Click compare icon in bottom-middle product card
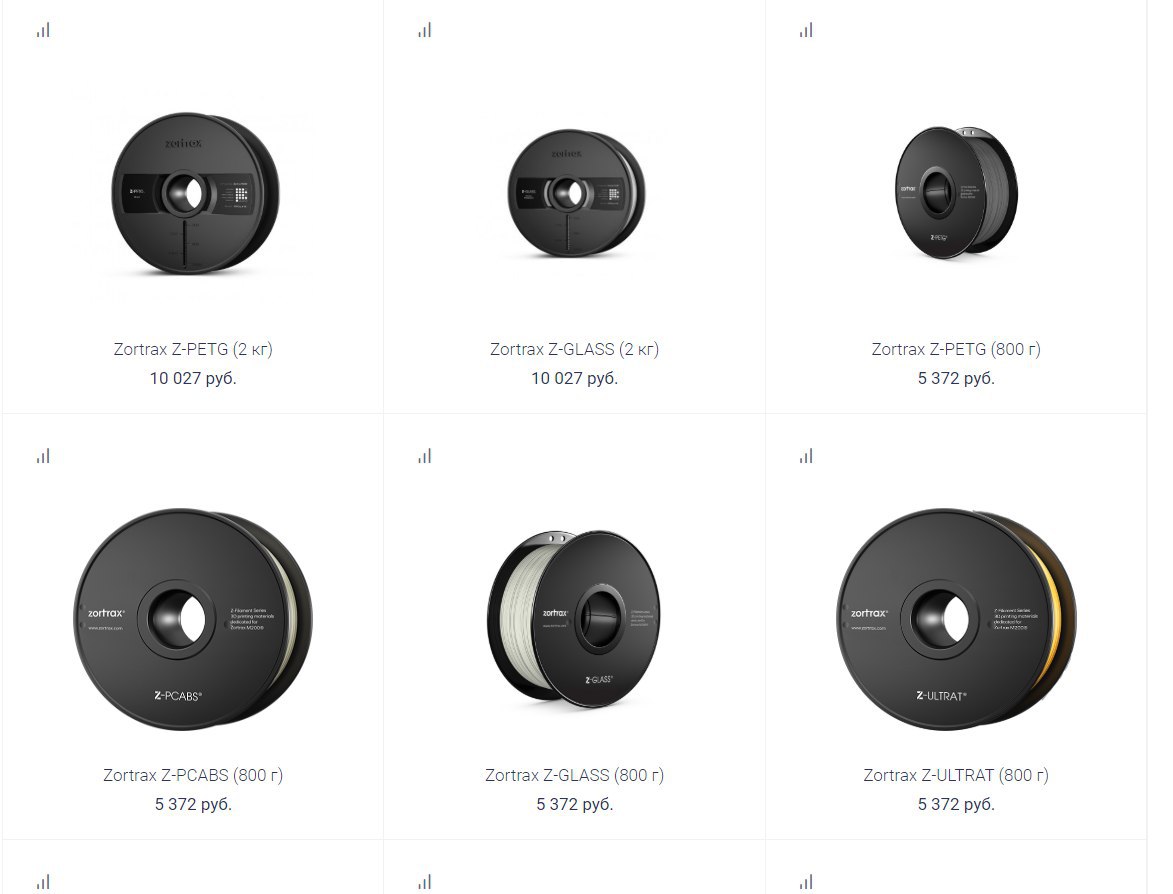Image resolution: width=1173 pixels, height=894 pixels. pos(425,882)
